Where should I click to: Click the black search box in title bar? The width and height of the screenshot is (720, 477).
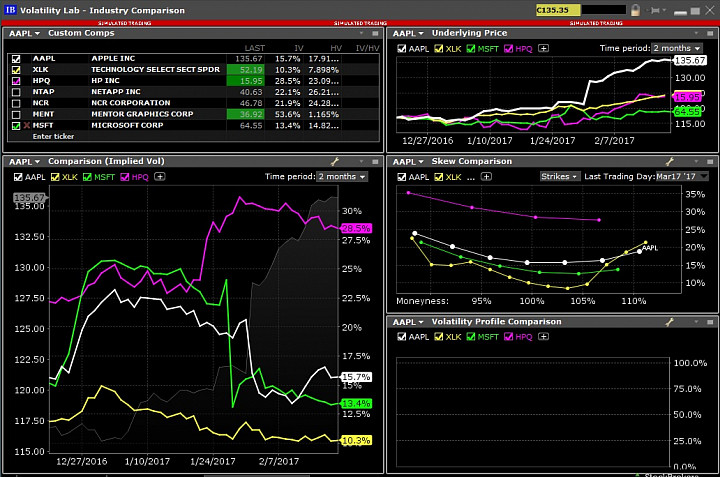604,10
